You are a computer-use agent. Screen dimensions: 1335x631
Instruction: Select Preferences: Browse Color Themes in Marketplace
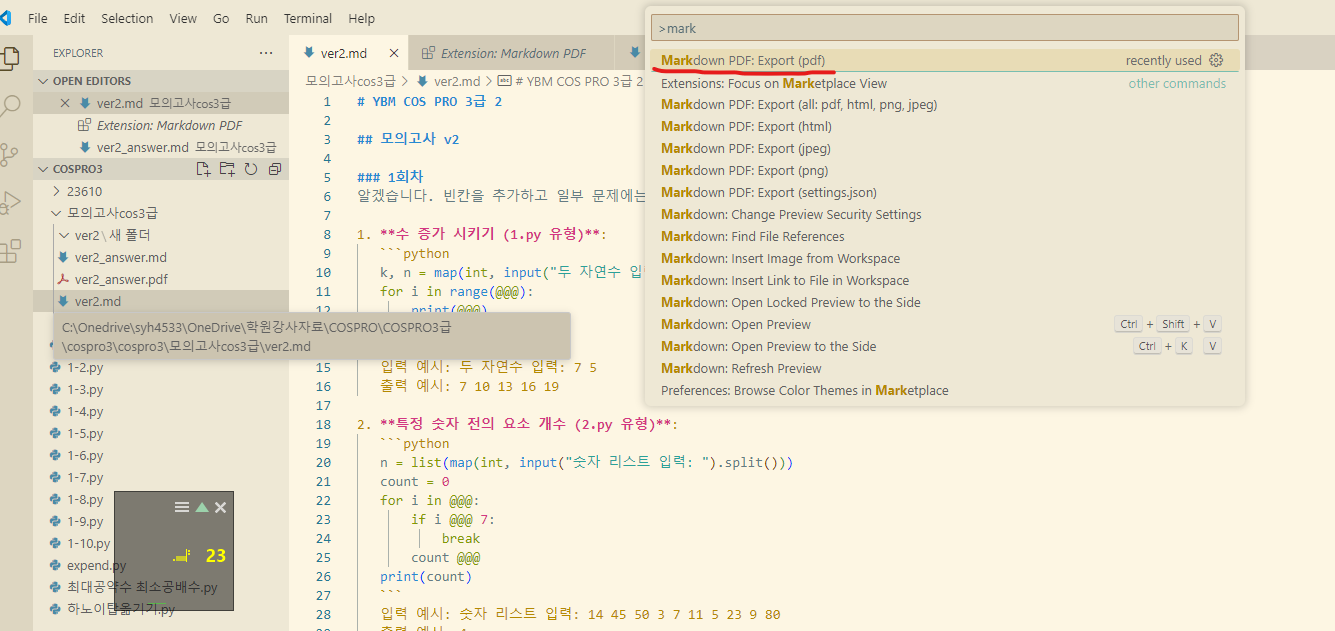[945, 390]
